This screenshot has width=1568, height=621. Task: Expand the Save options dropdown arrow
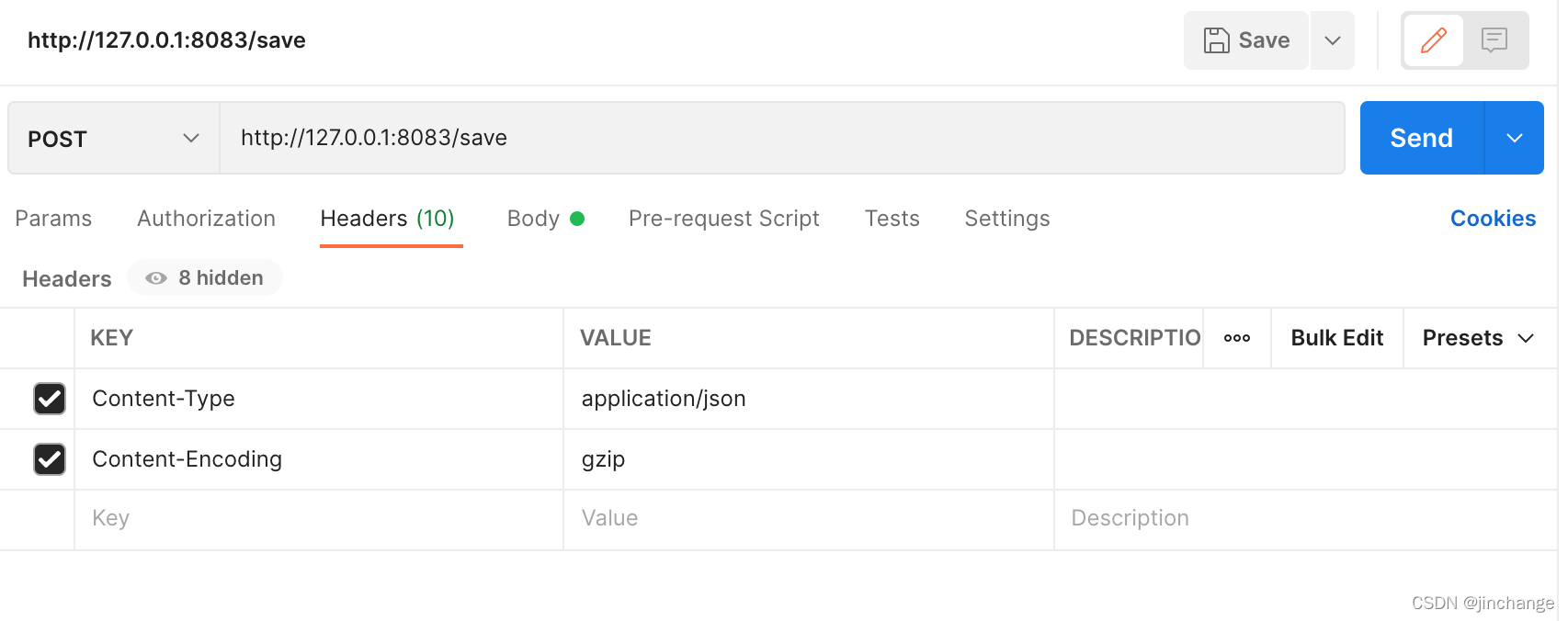coord(1333,40)
